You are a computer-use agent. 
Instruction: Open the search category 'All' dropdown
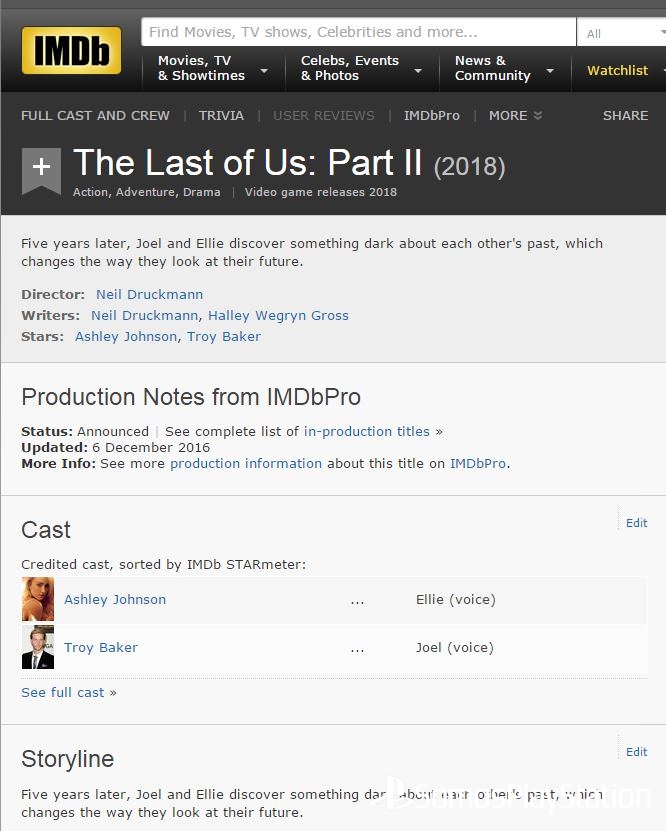tap(620, 33)
